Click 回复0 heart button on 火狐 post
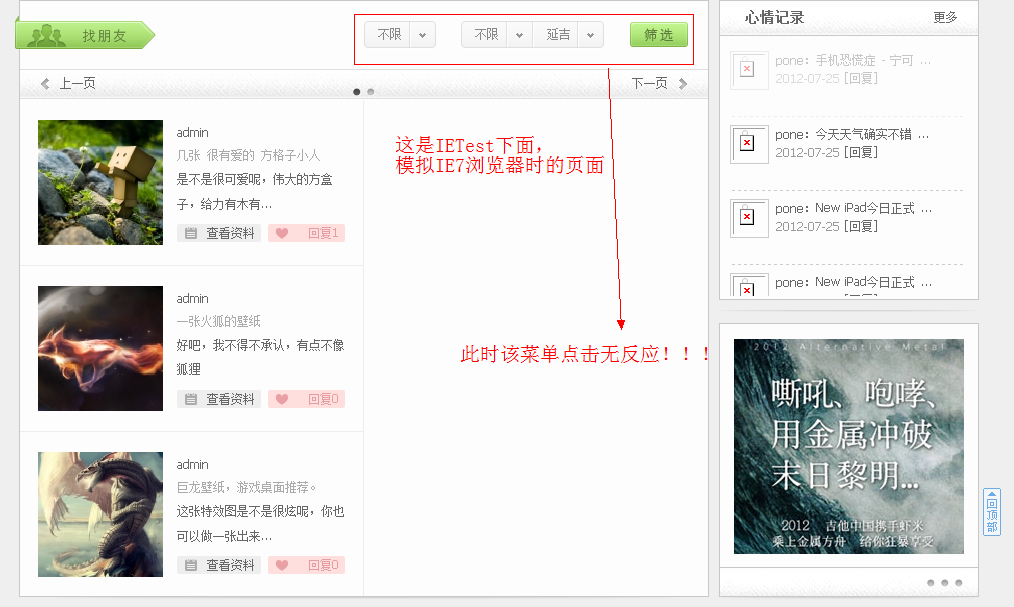The height and width of the screenshot is (607, 1014). [x=307, y=399]
